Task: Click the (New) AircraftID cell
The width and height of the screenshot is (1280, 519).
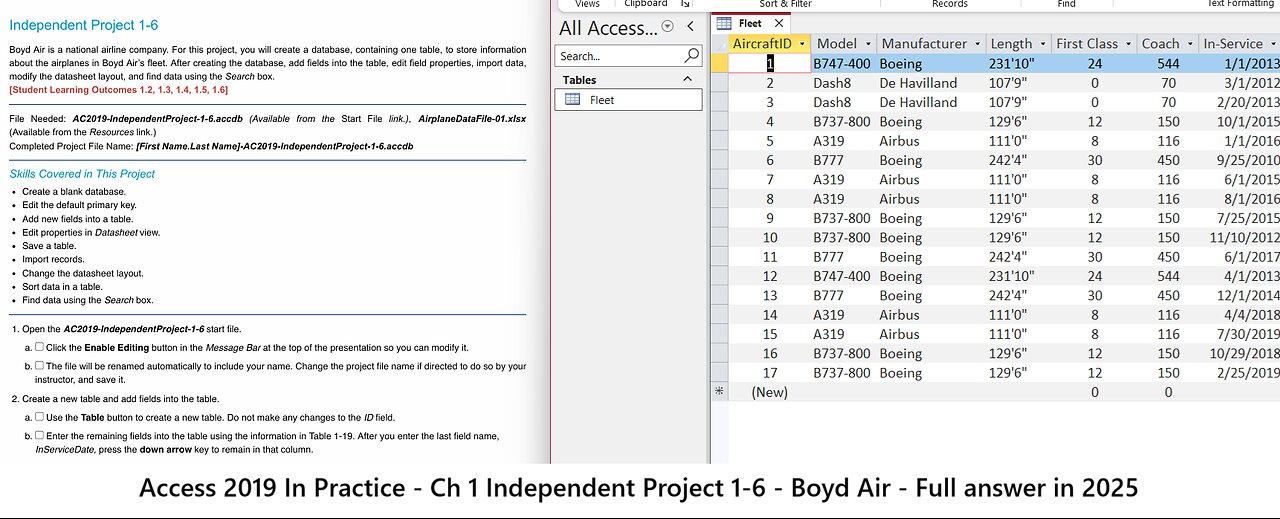Action: point(769,392)
